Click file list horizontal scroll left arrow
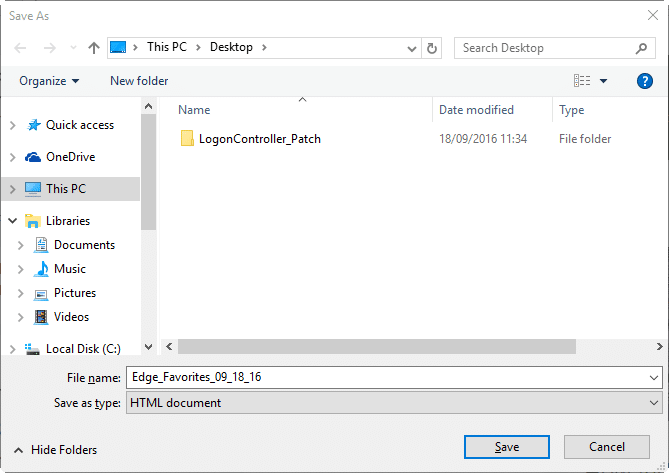Image resolution: width=669 pixels, height=473 pixels. click(x=169, y=347)
